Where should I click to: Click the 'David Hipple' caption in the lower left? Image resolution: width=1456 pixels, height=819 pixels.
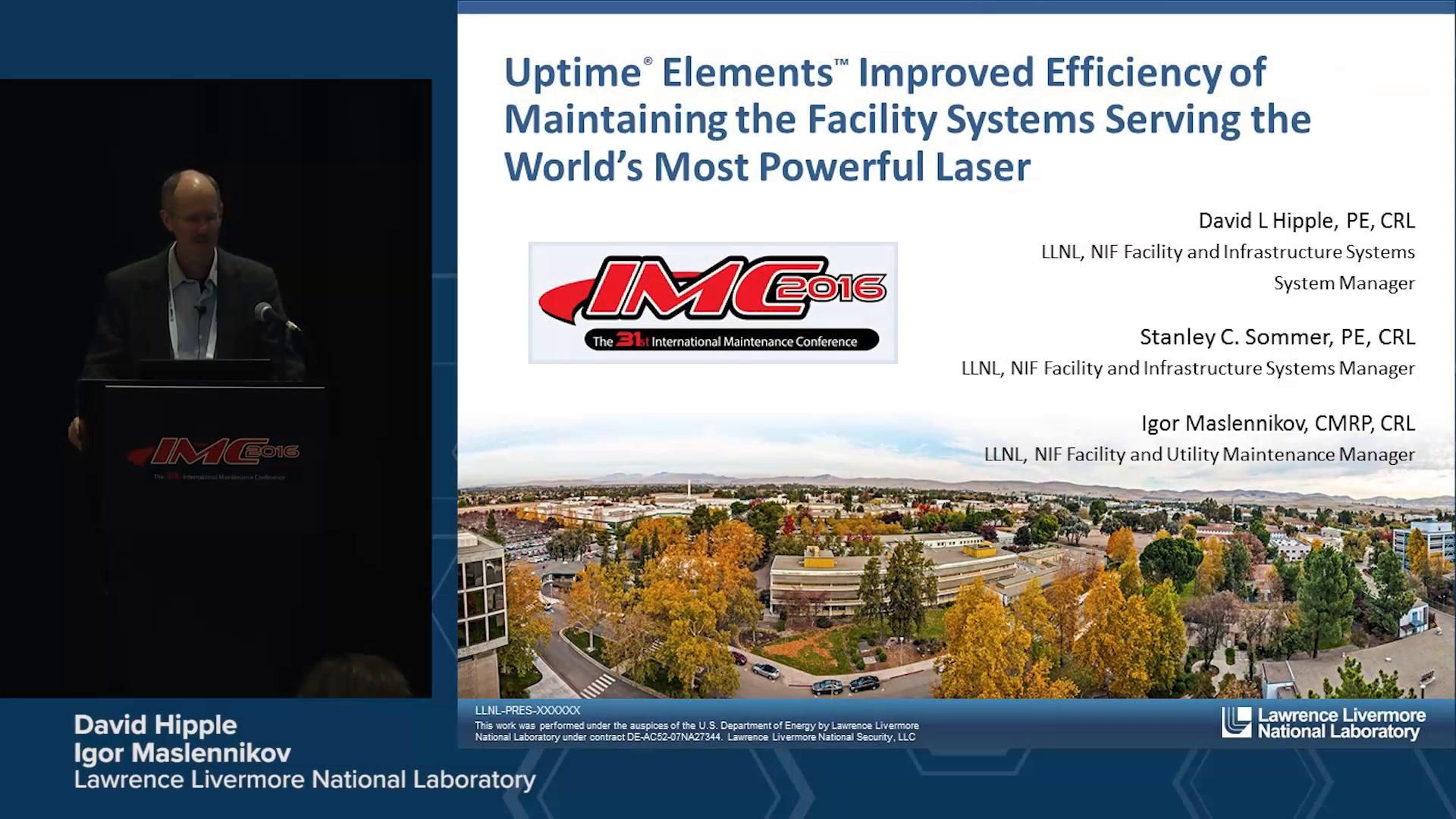coord(155,725)
